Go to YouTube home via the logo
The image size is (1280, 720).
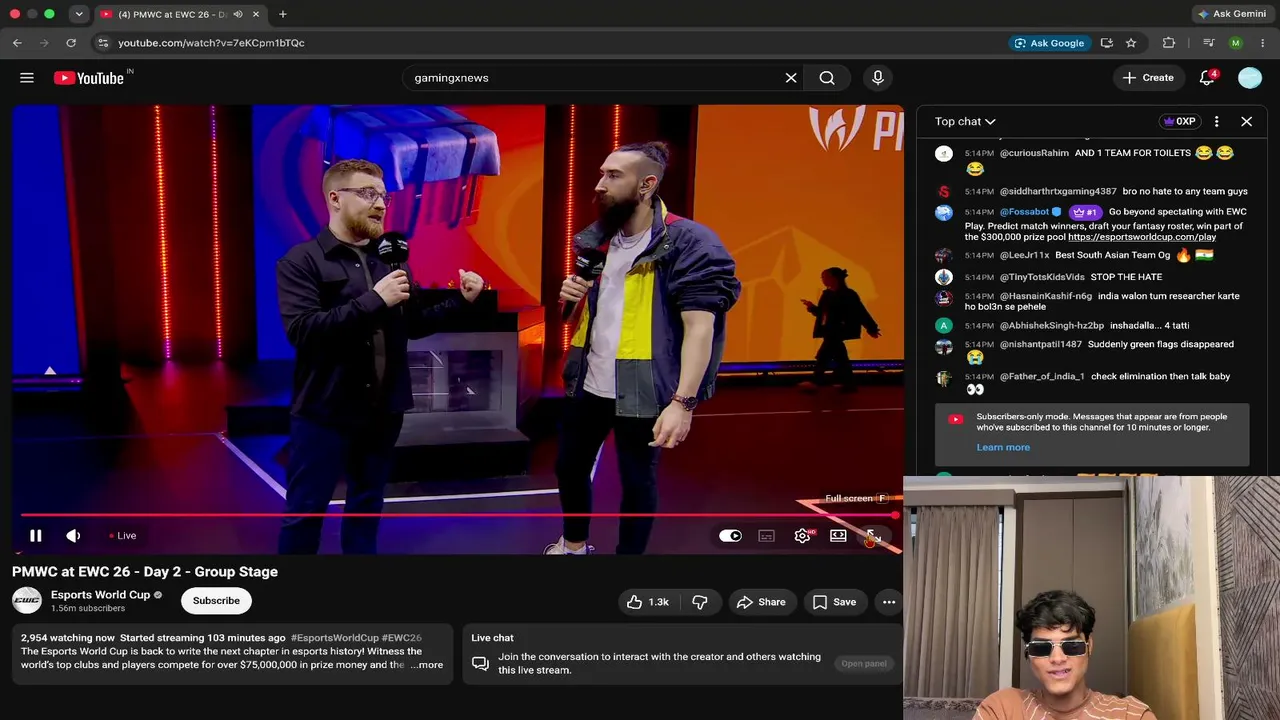pyautogui.click(x=89, y=78)
